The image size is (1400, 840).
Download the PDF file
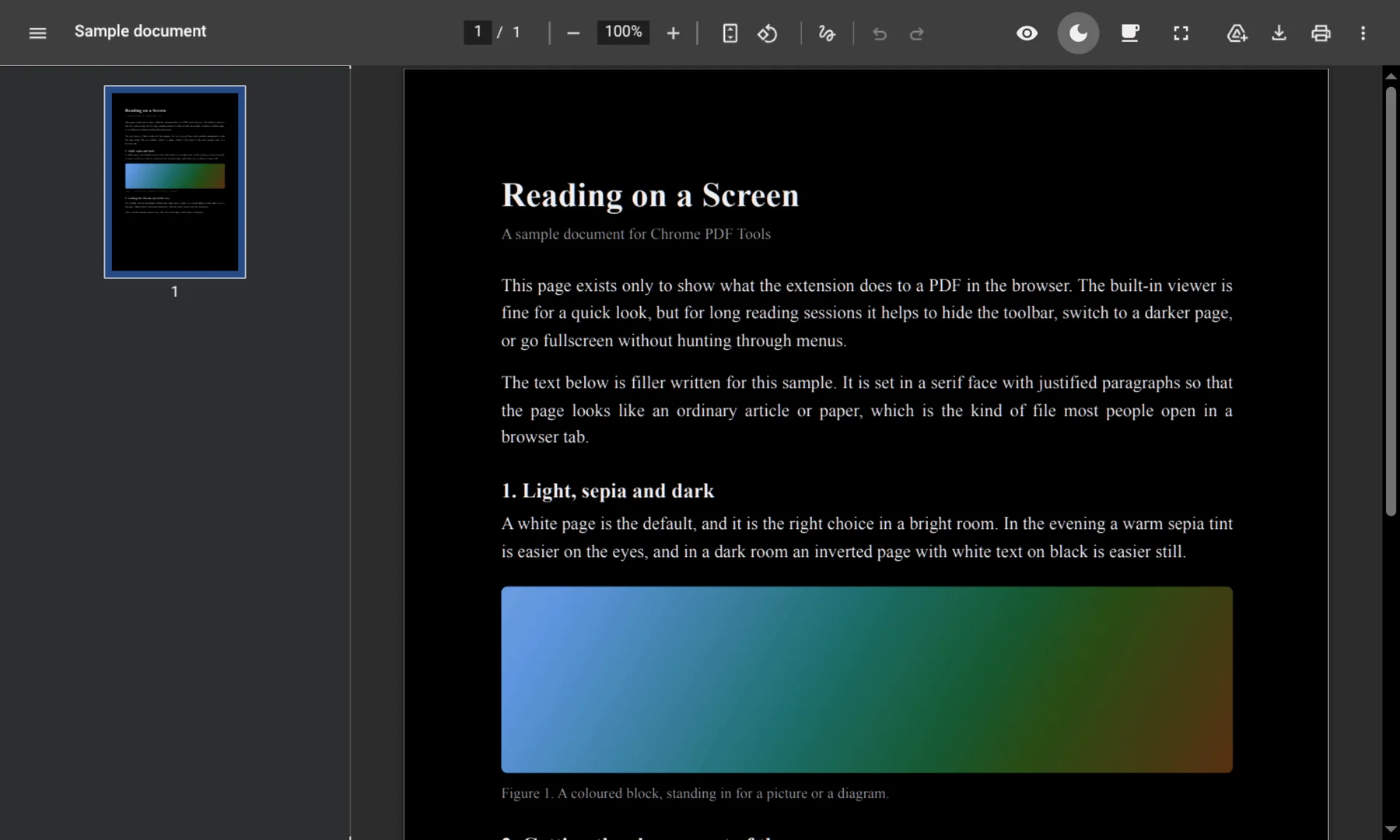[x=1279, y=33]
